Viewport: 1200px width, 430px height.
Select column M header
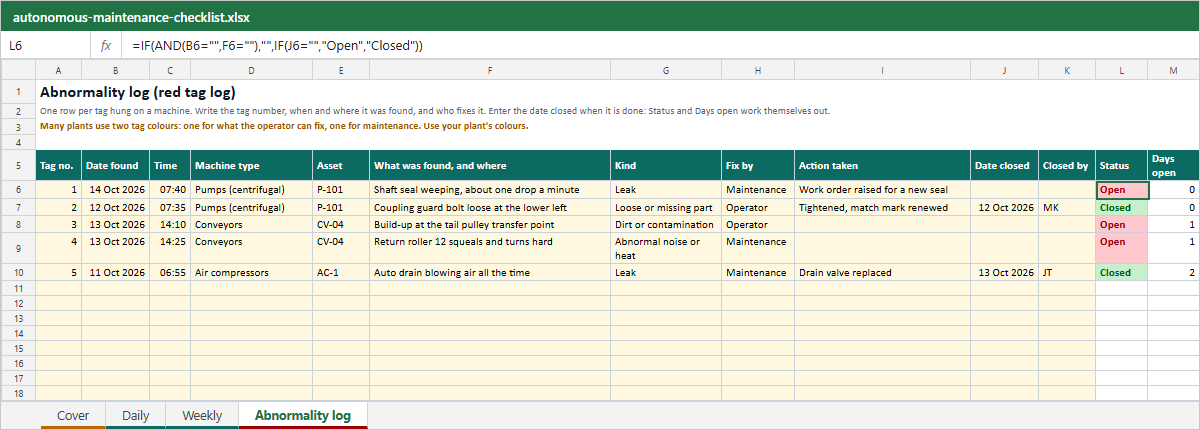pyautogui.click(x=1173, y=70)
